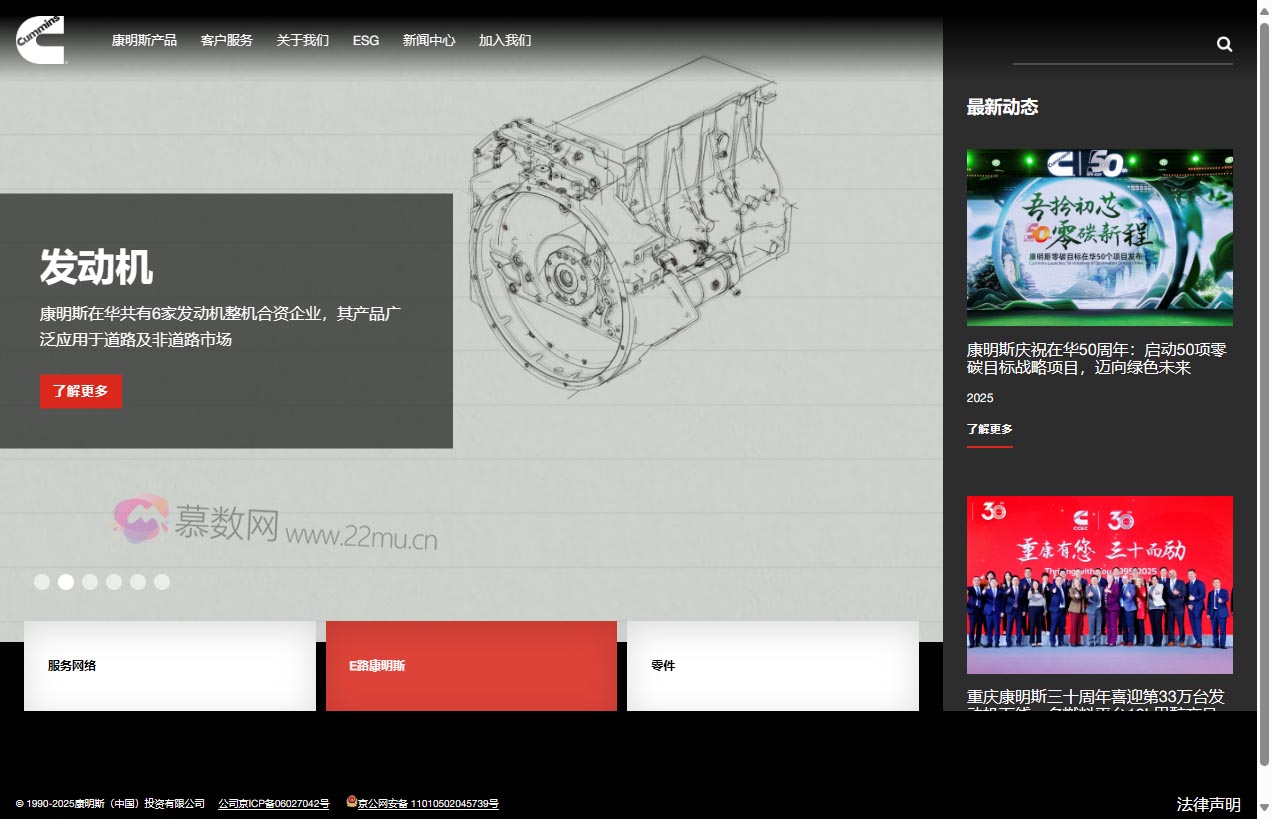
Task: Open the 加入我们 menu
Action: pyautogui.click(x=505, y=41)
